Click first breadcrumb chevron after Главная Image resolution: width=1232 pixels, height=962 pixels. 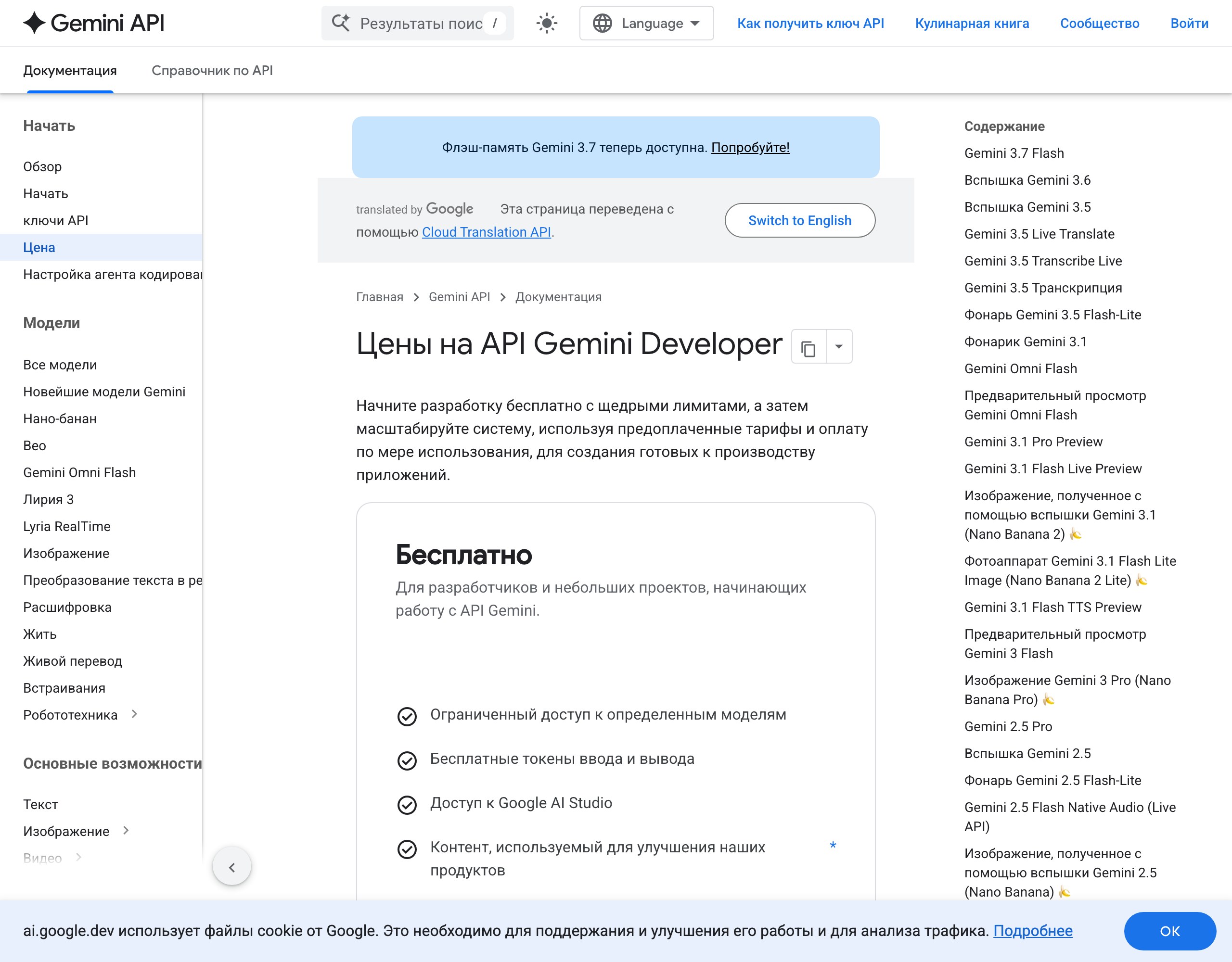416,297
